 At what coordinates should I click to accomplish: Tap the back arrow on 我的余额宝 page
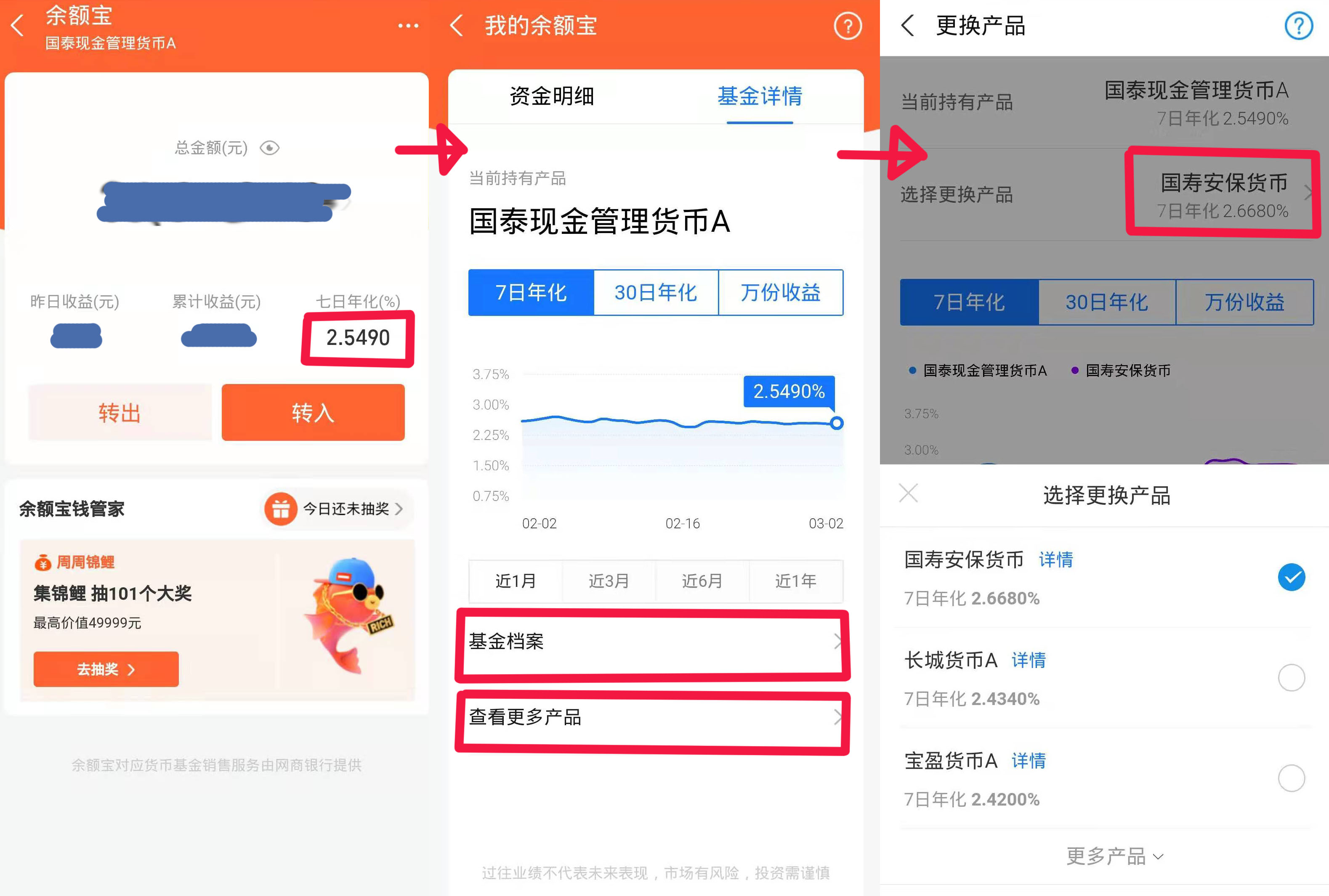(456, 26)
